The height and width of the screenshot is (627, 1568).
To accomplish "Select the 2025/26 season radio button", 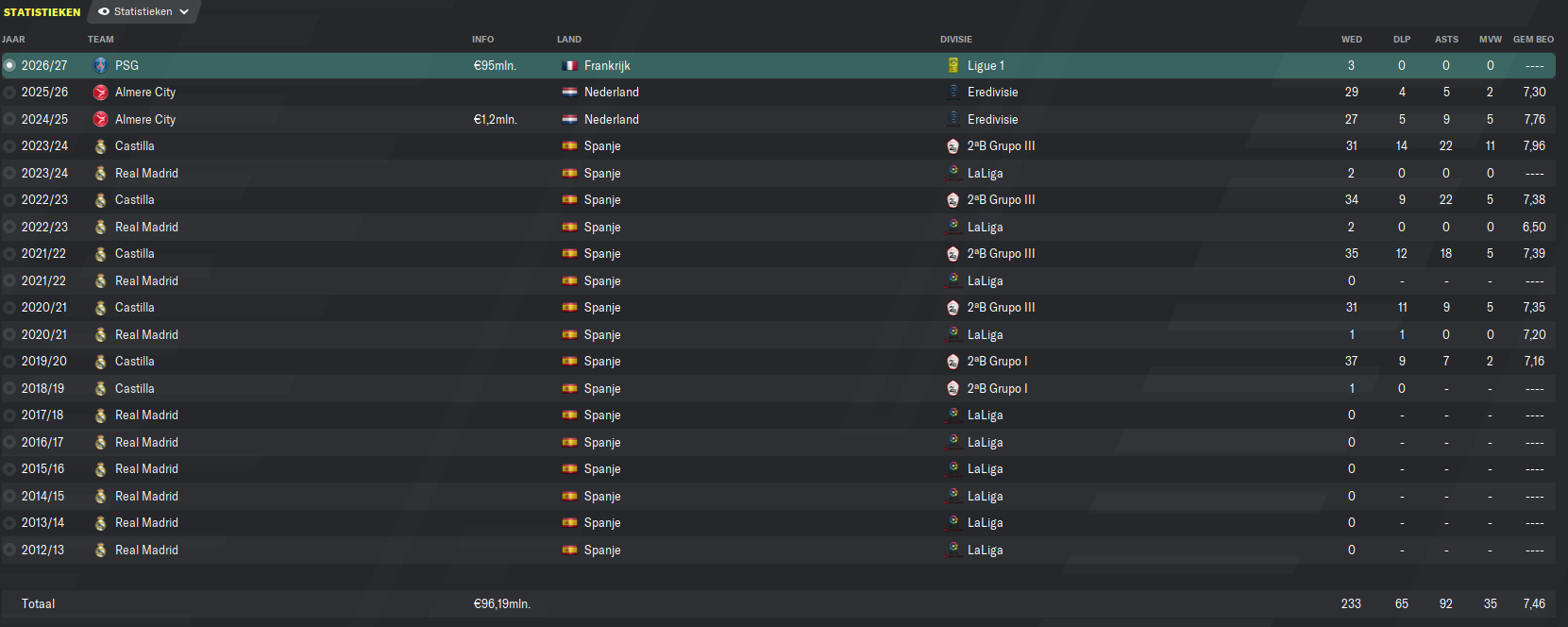I will click(9, 93).
